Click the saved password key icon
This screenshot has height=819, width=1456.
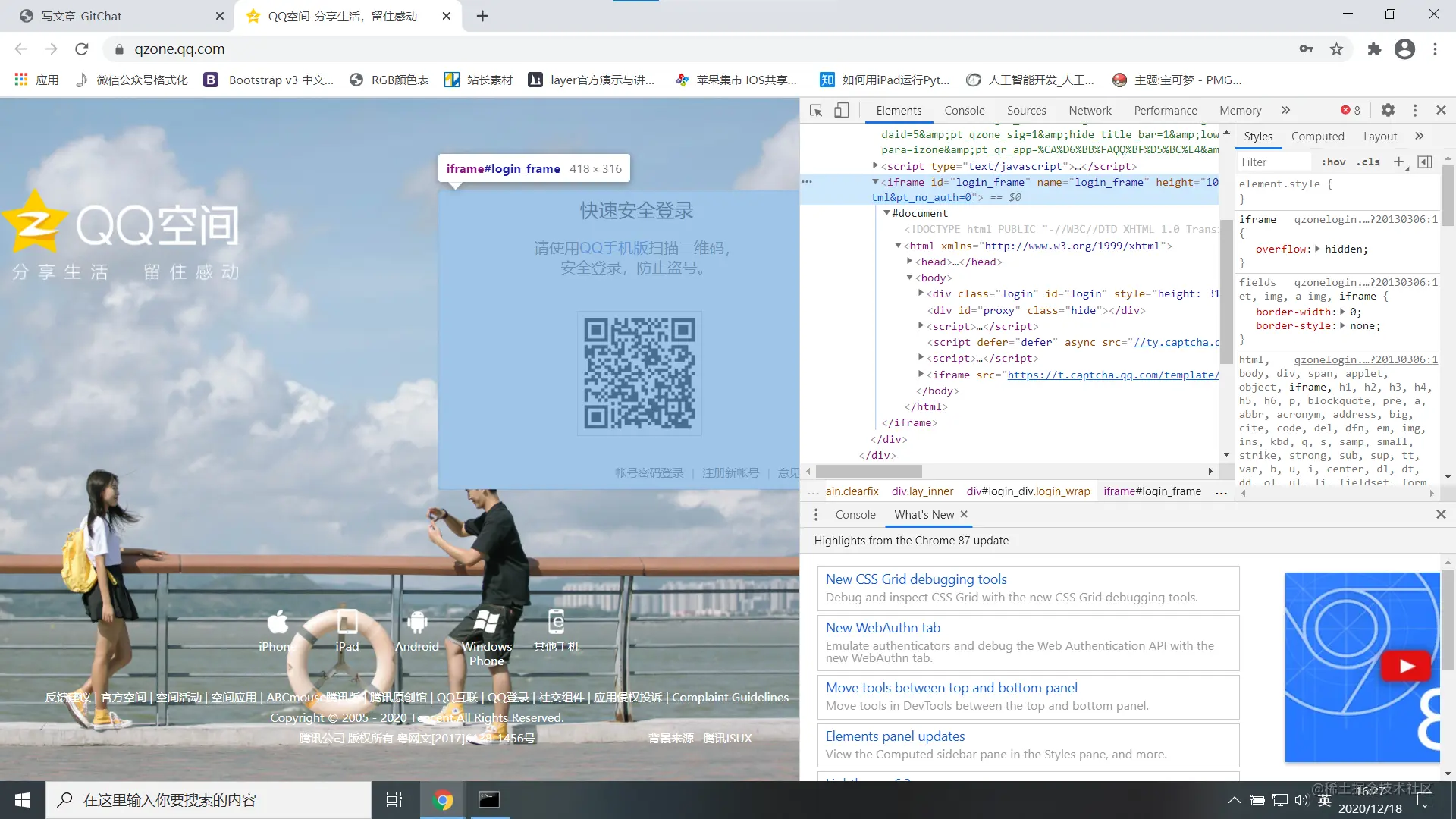point(1306,49)
